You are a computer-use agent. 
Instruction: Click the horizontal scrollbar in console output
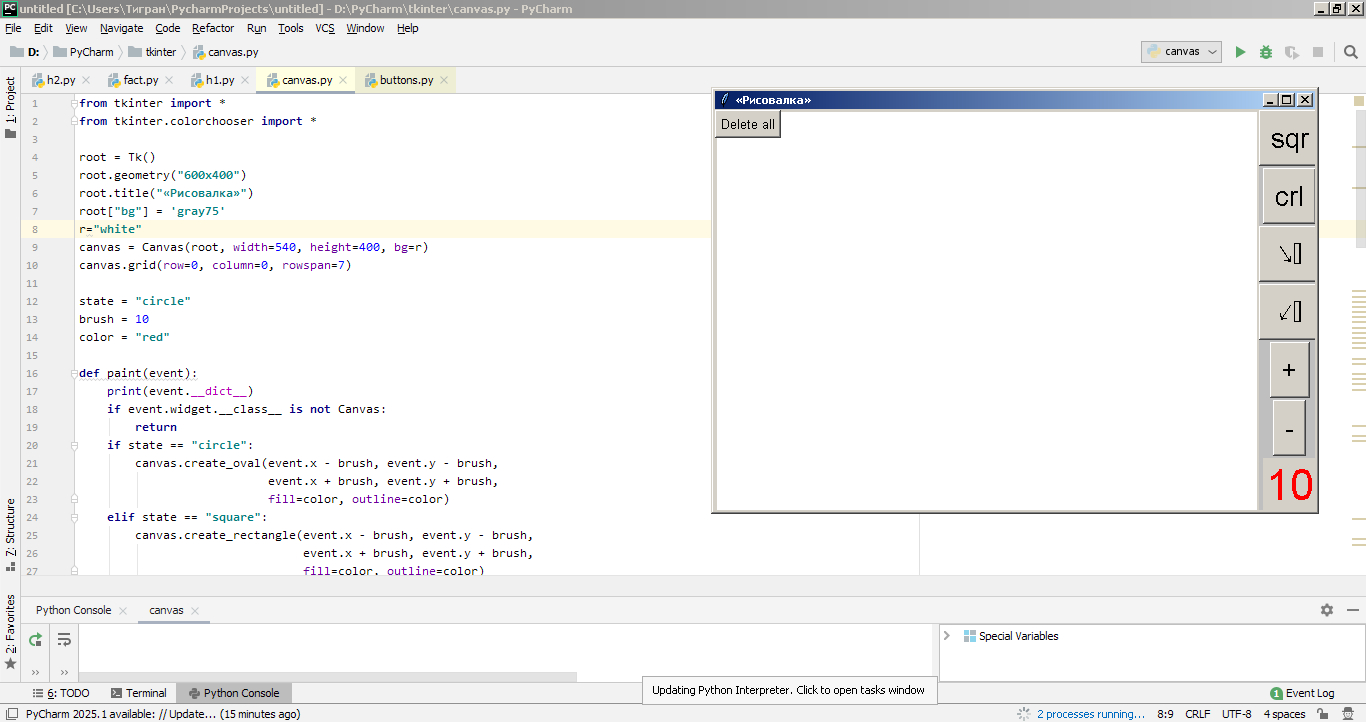pos(328,677)
